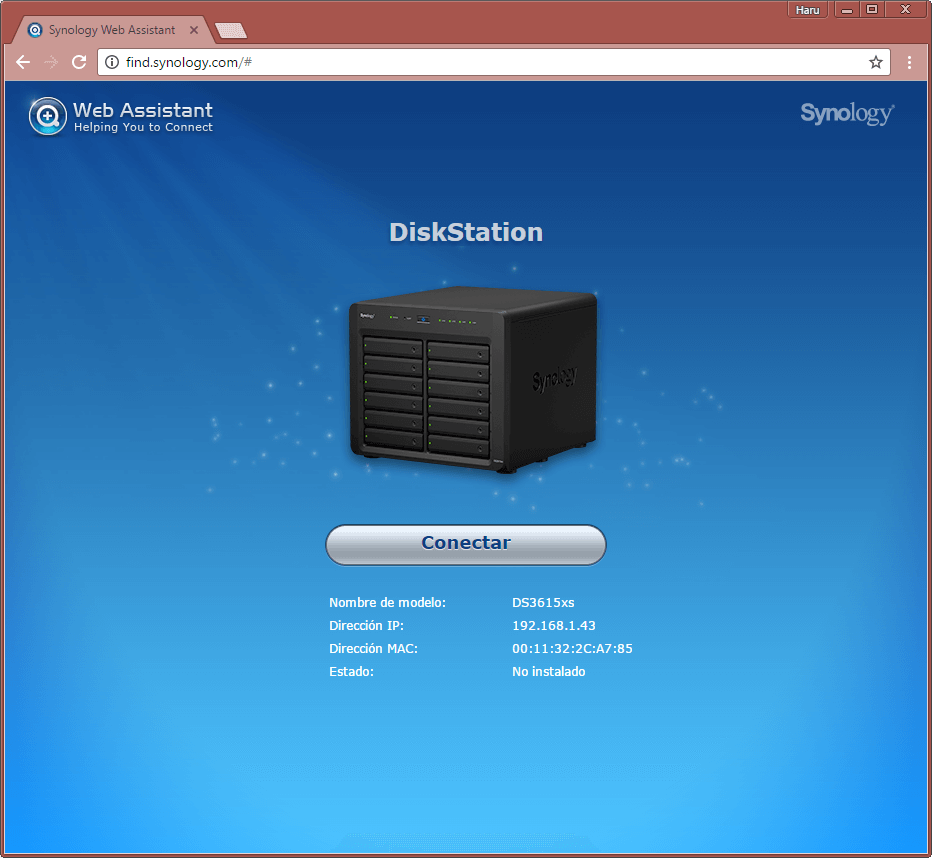This screenshot has width=932, height=858.
Task: Select the Synology Web Assistant tab
Action: pos(111,30)
